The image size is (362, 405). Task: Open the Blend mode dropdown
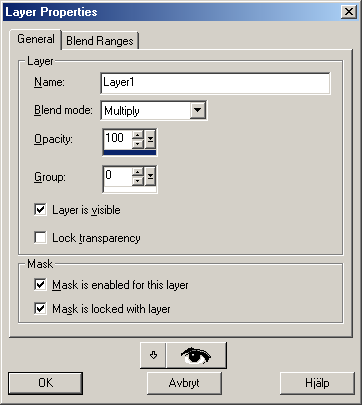(x=198, y=110)
